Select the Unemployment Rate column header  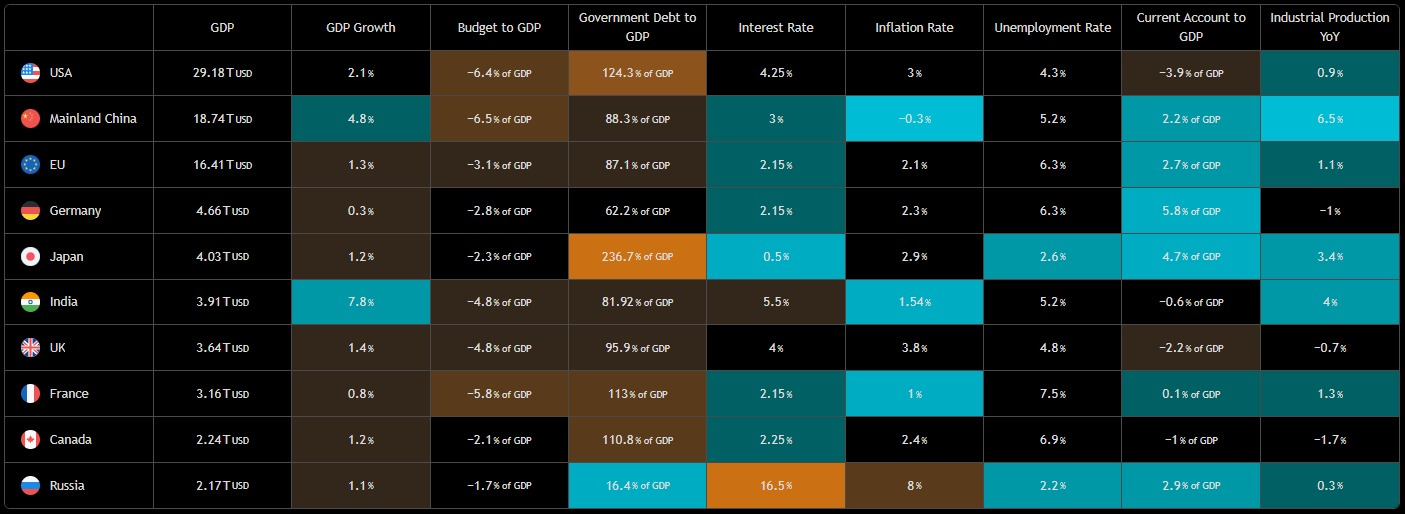pos(1052,27)
